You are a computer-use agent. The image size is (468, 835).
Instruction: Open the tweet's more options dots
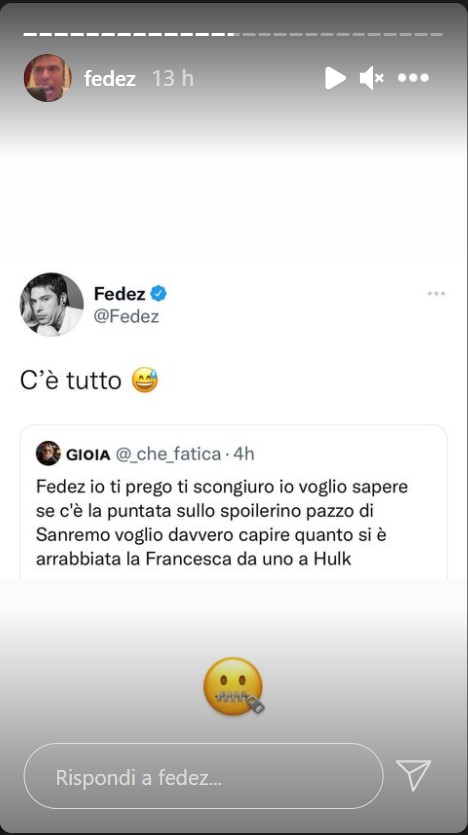click(x=436, y=293)
